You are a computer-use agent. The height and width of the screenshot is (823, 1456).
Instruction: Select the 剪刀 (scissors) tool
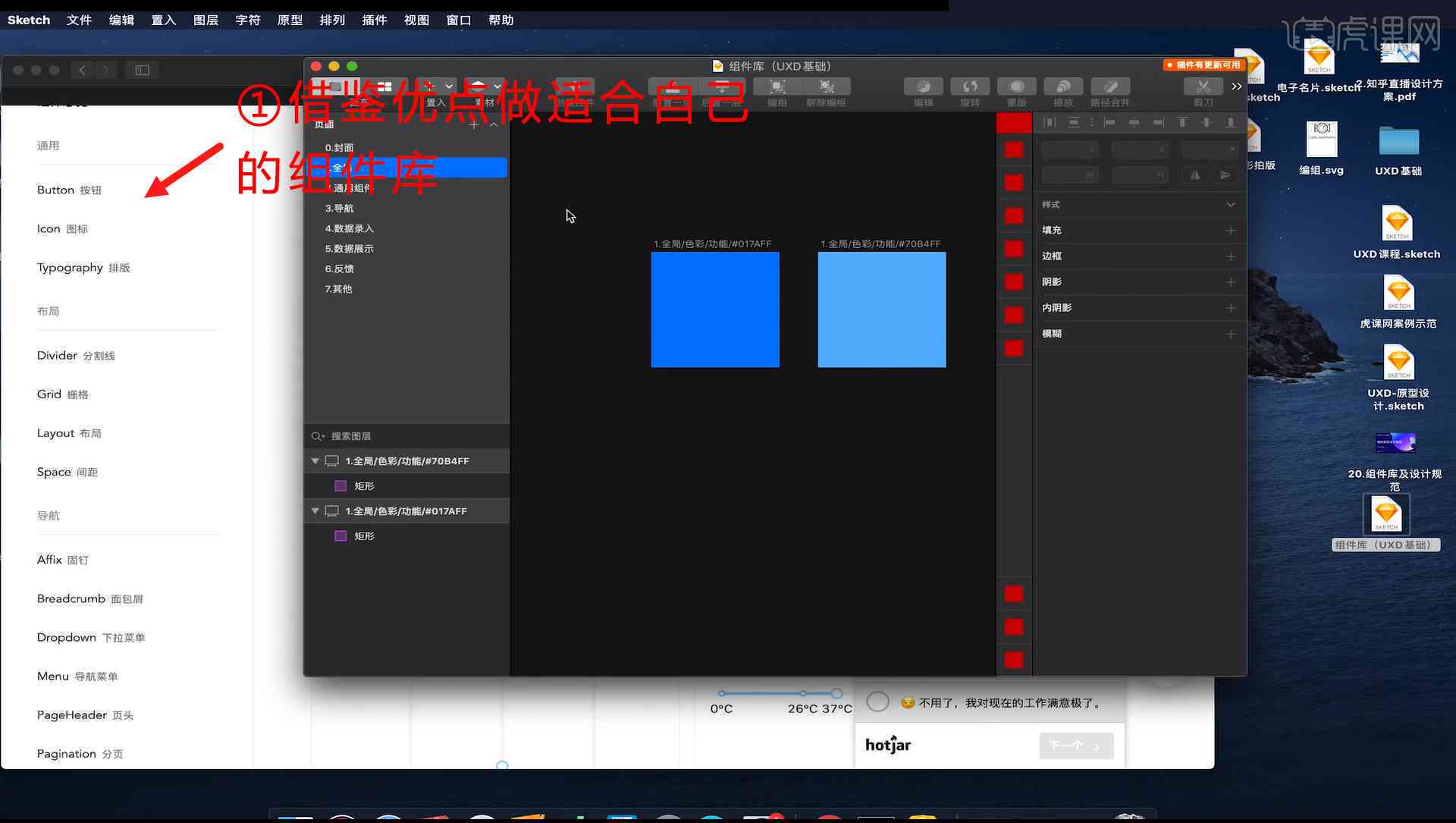[x=1203, y=86]
